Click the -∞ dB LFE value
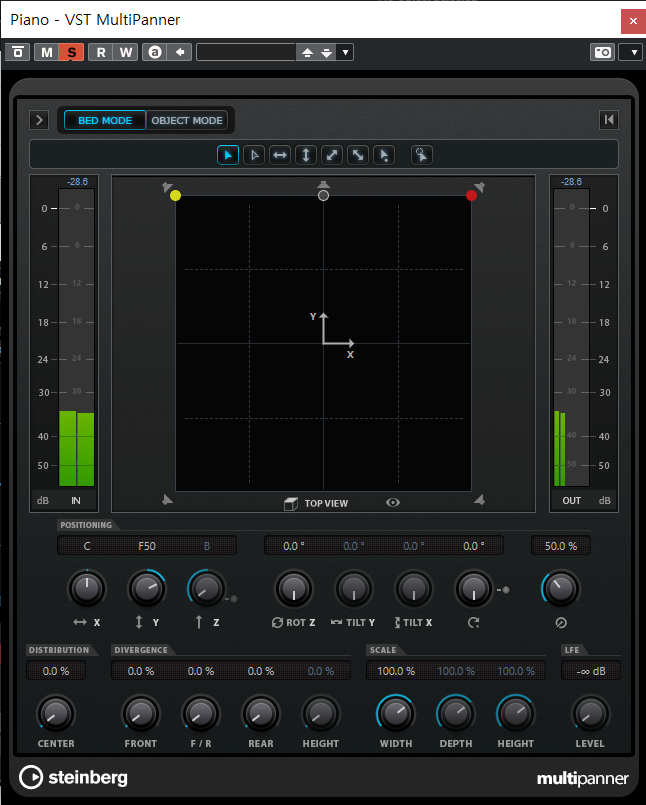 [591, 671]
